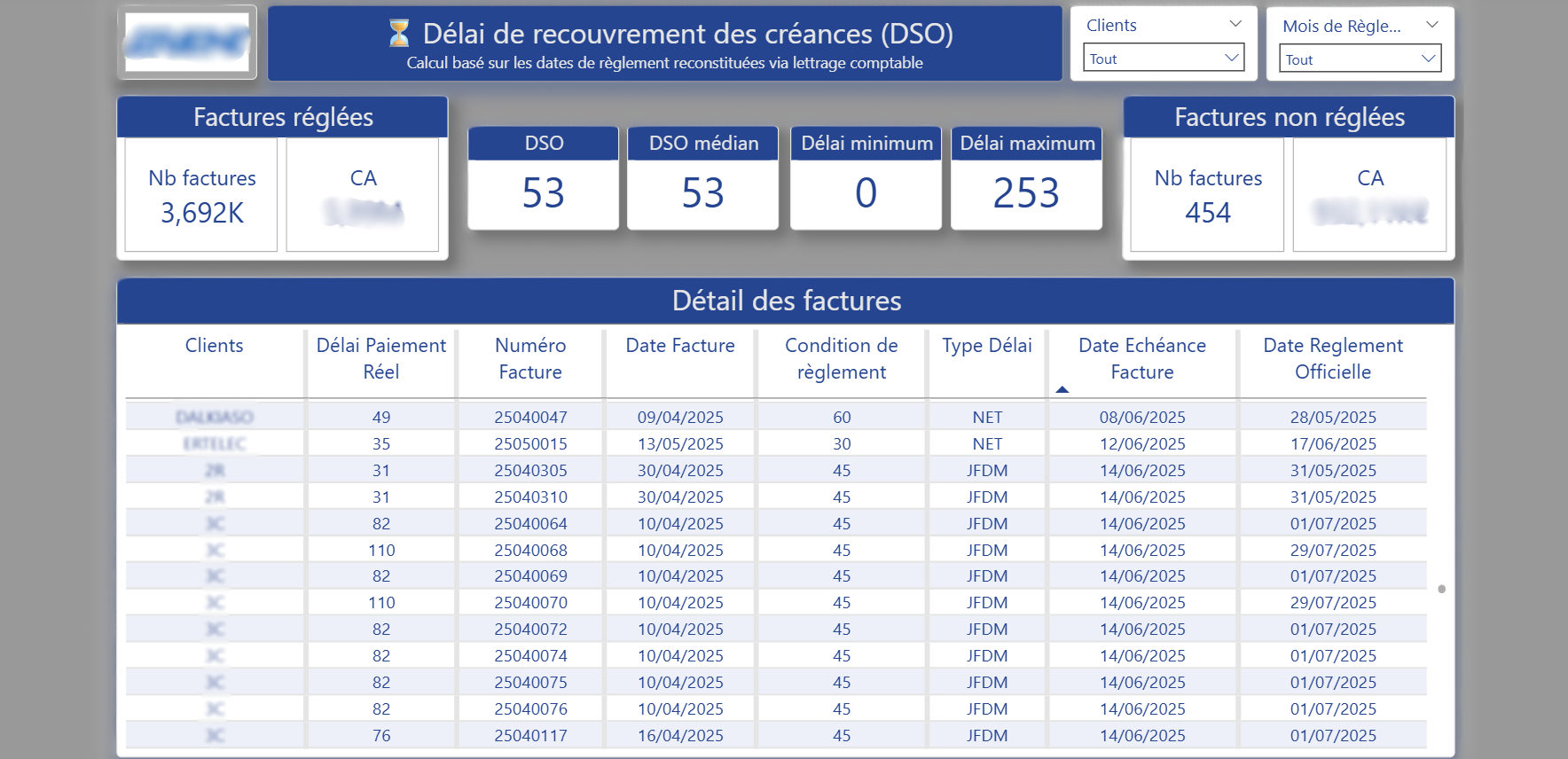Collapse the Mois de Règle... slicer header chevron
Image resolution: width=1568 pixels, height=759 pixels.
click(1431, 25)
